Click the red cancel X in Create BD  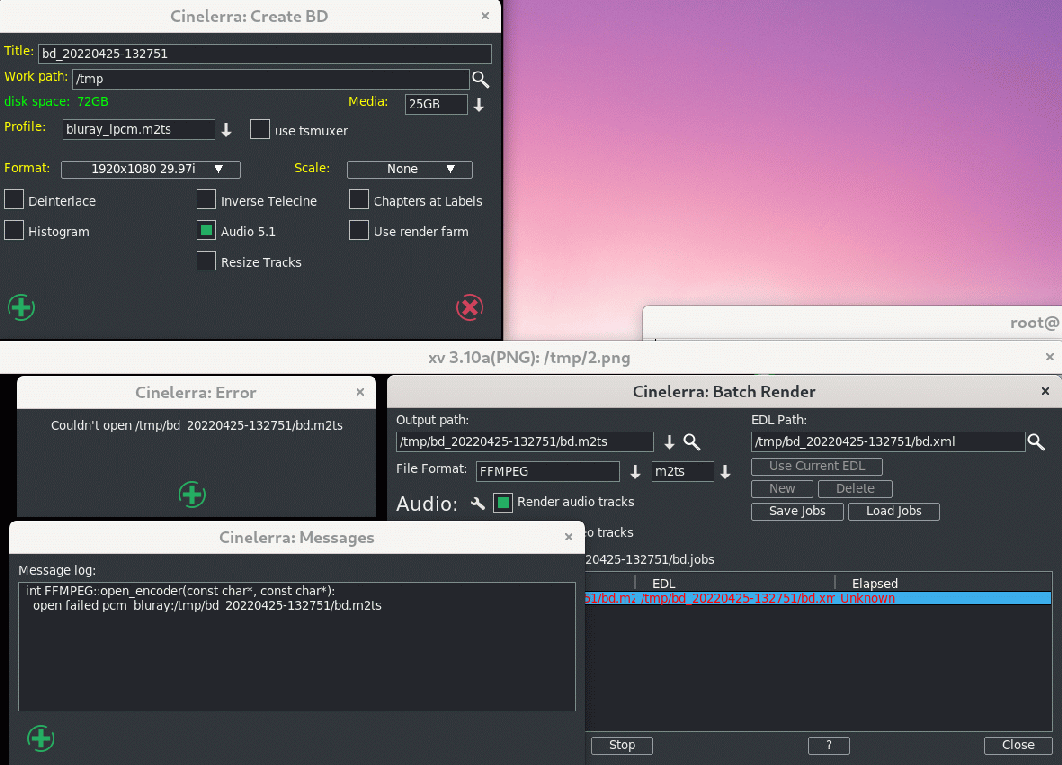pos(469,307)
